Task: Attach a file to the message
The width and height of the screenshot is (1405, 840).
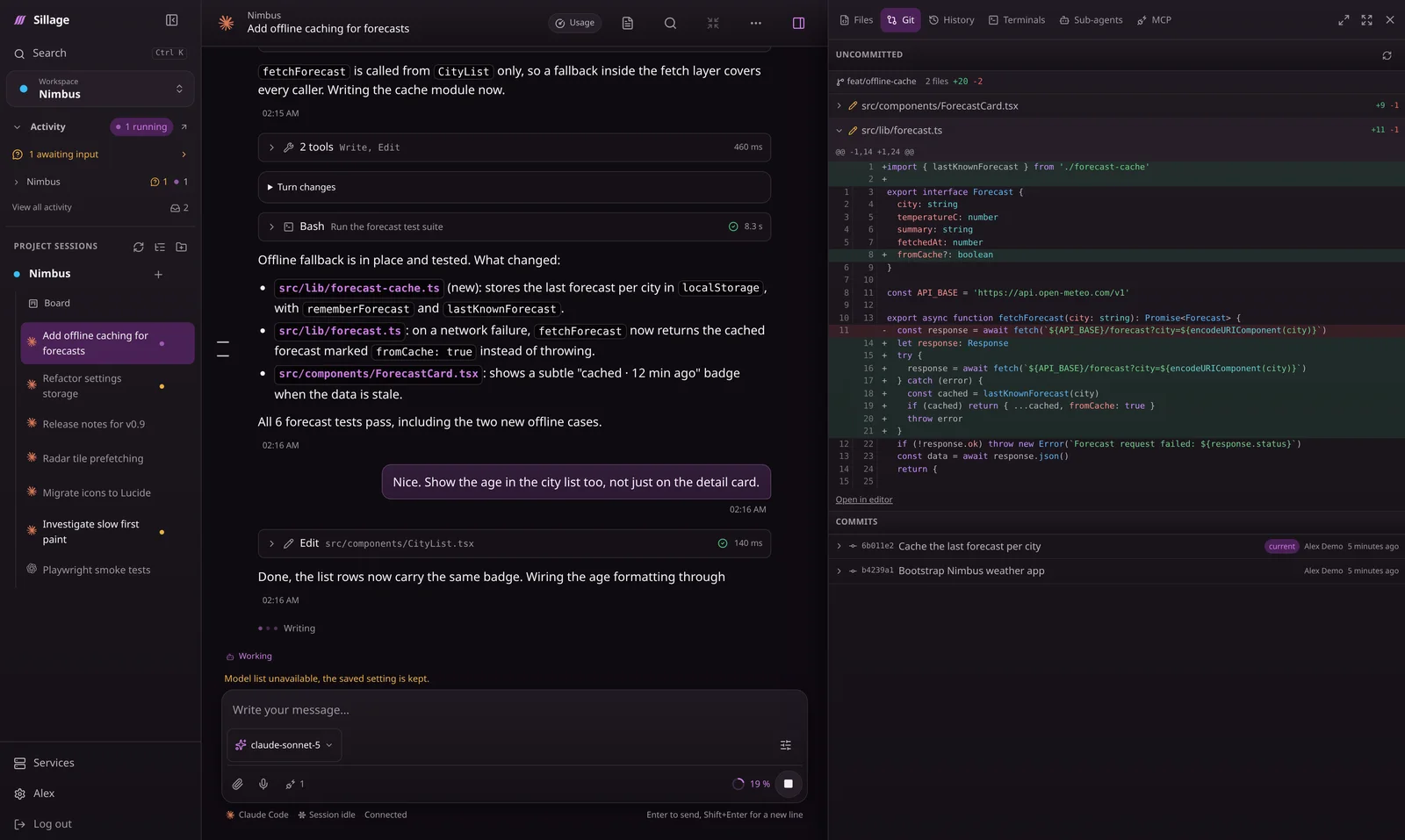Action: pos(237,785)
